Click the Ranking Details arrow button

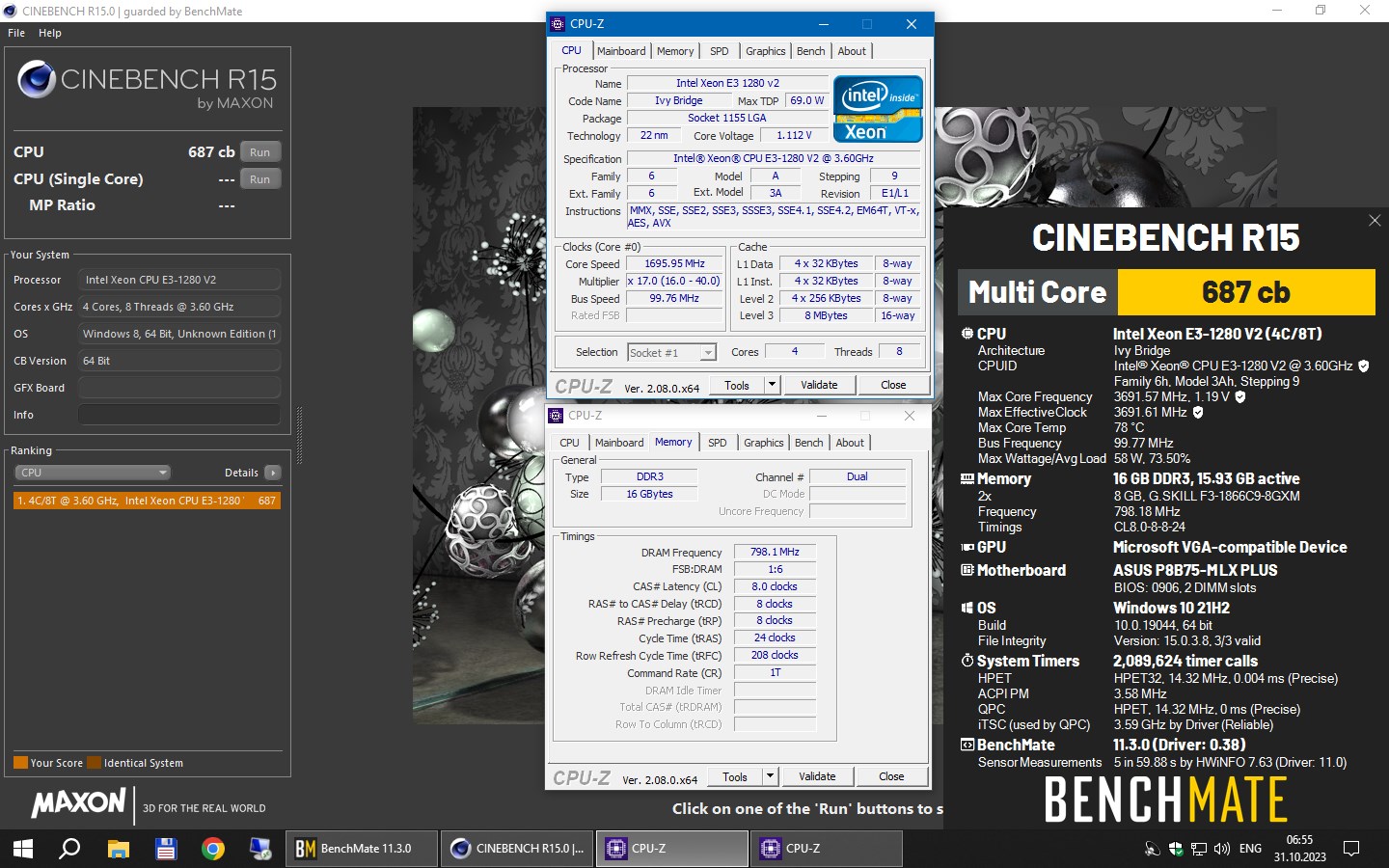[x=273, y=473]
